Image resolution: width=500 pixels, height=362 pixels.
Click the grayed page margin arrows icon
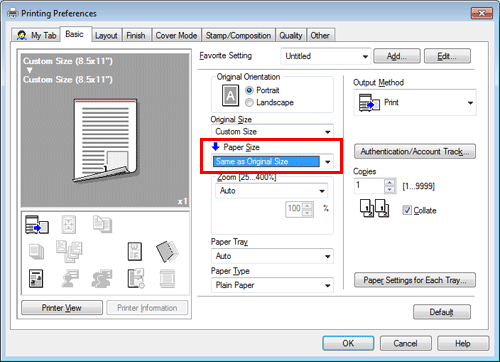[69, 224]
